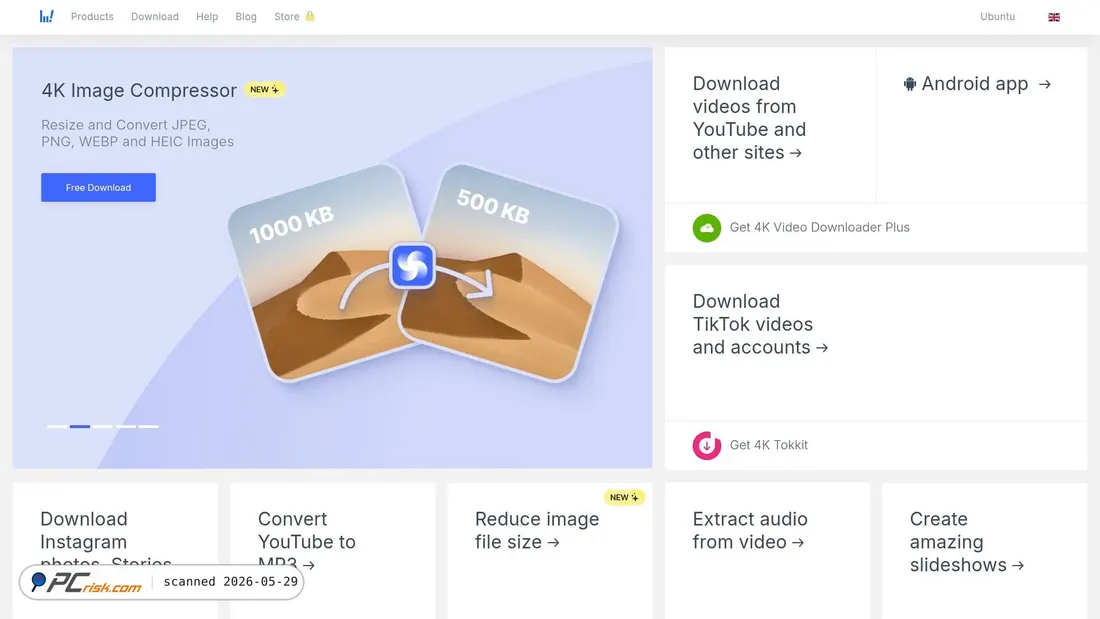Click the 4K Image Compressor app icon
This screenshot has width=1100, height=619.
(412, 266)
